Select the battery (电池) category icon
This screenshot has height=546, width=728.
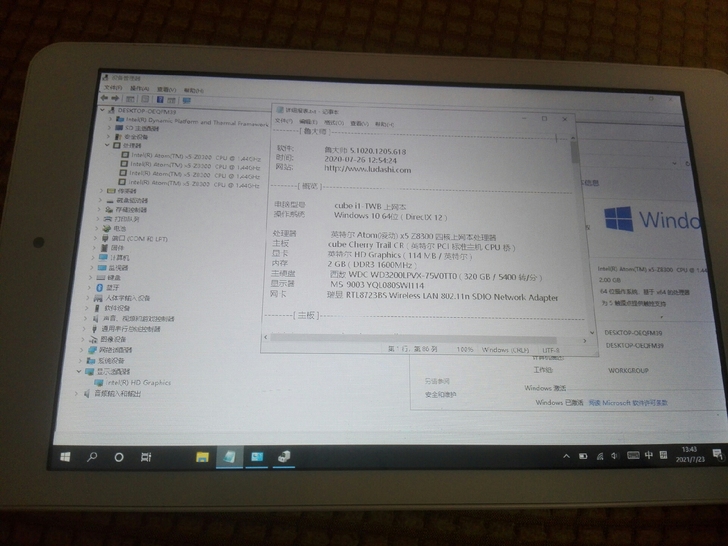click(x=107, y=228)
